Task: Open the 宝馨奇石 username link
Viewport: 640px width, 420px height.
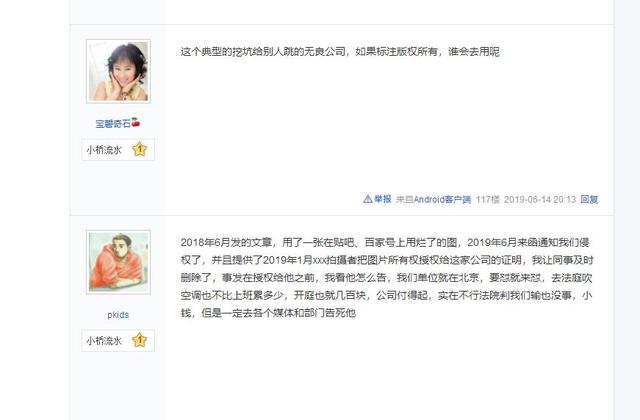Action: 113,123
